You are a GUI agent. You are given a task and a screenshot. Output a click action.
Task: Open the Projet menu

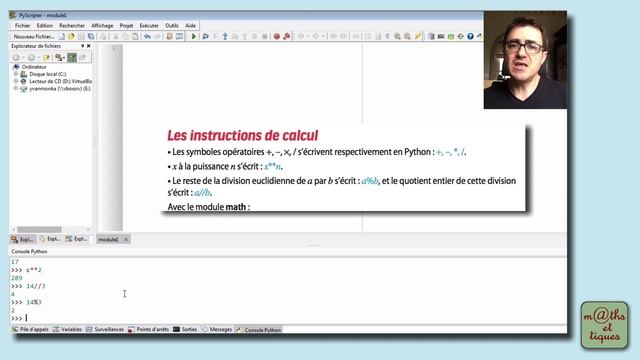click(126, 25)
